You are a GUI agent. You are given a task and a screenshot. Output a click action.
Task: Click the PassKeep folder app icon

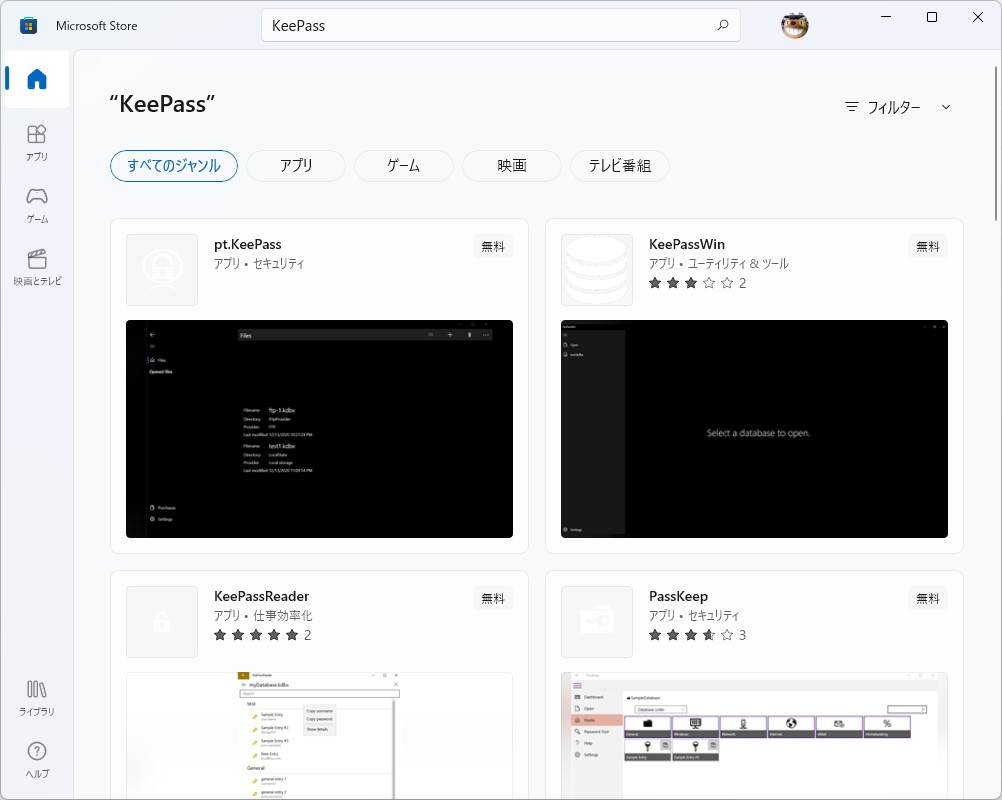click(x=596, y=621)
